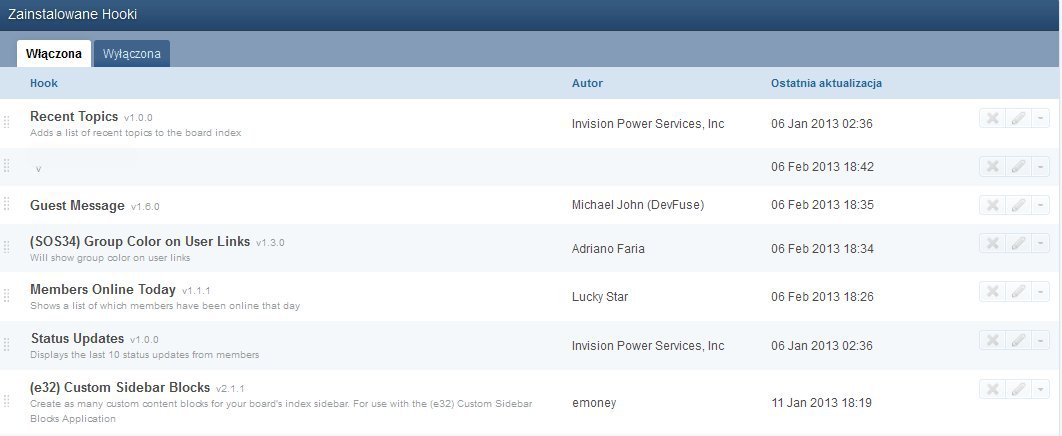This screenshot has width=1062, height=436.
Task: Click the delete icon for Recent Topics hook
Action: [992, 119]
